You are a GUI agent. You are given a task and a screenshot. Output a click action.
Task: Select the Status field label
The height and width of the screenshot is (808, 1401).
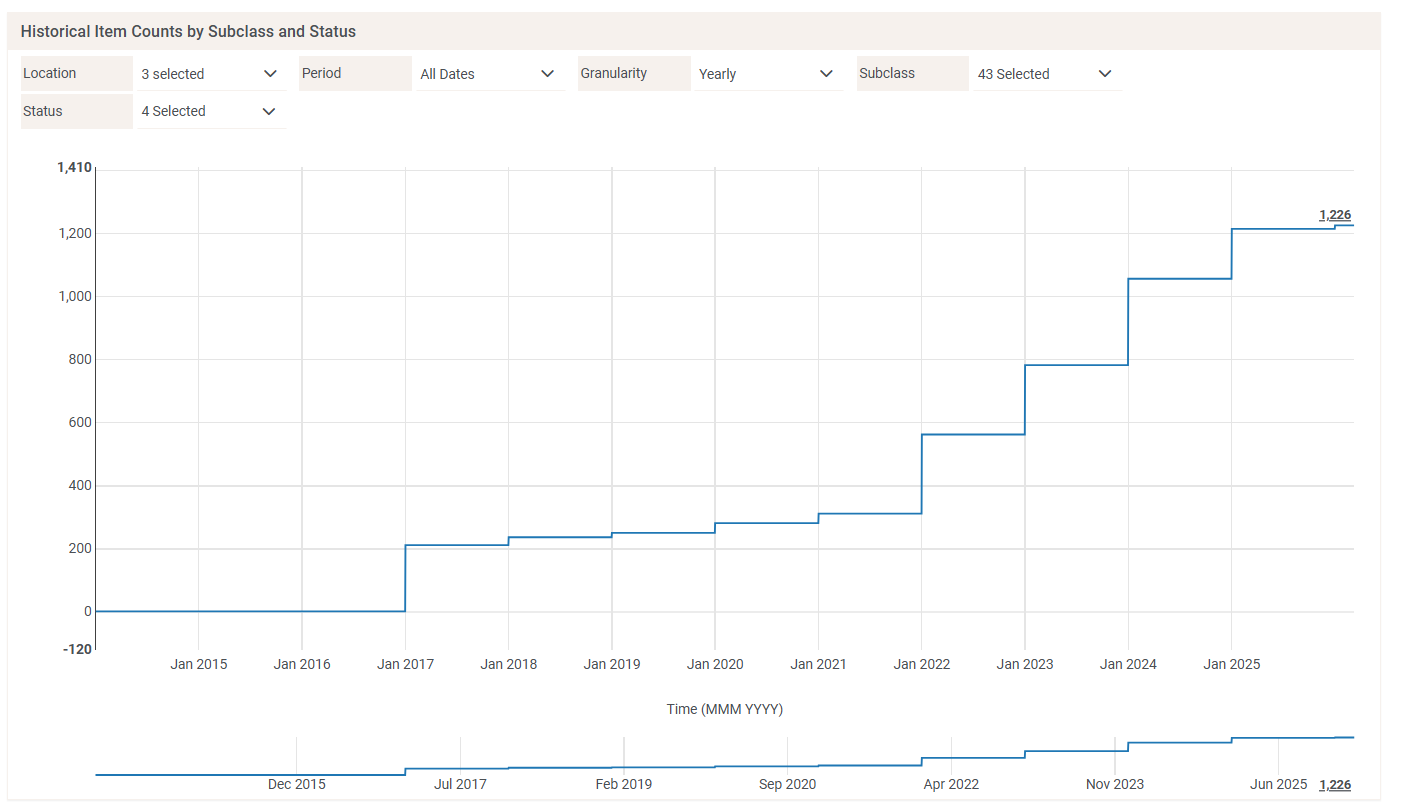[43, 111]
